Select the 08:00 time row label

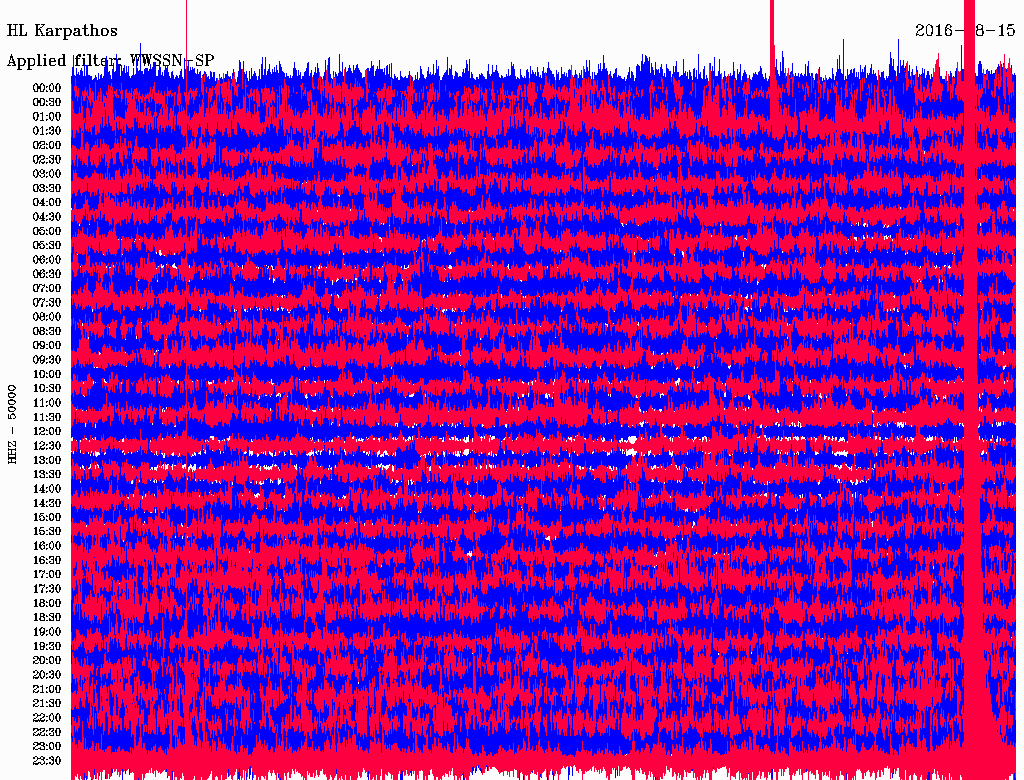pyautogui.click(x=47, y=317)
